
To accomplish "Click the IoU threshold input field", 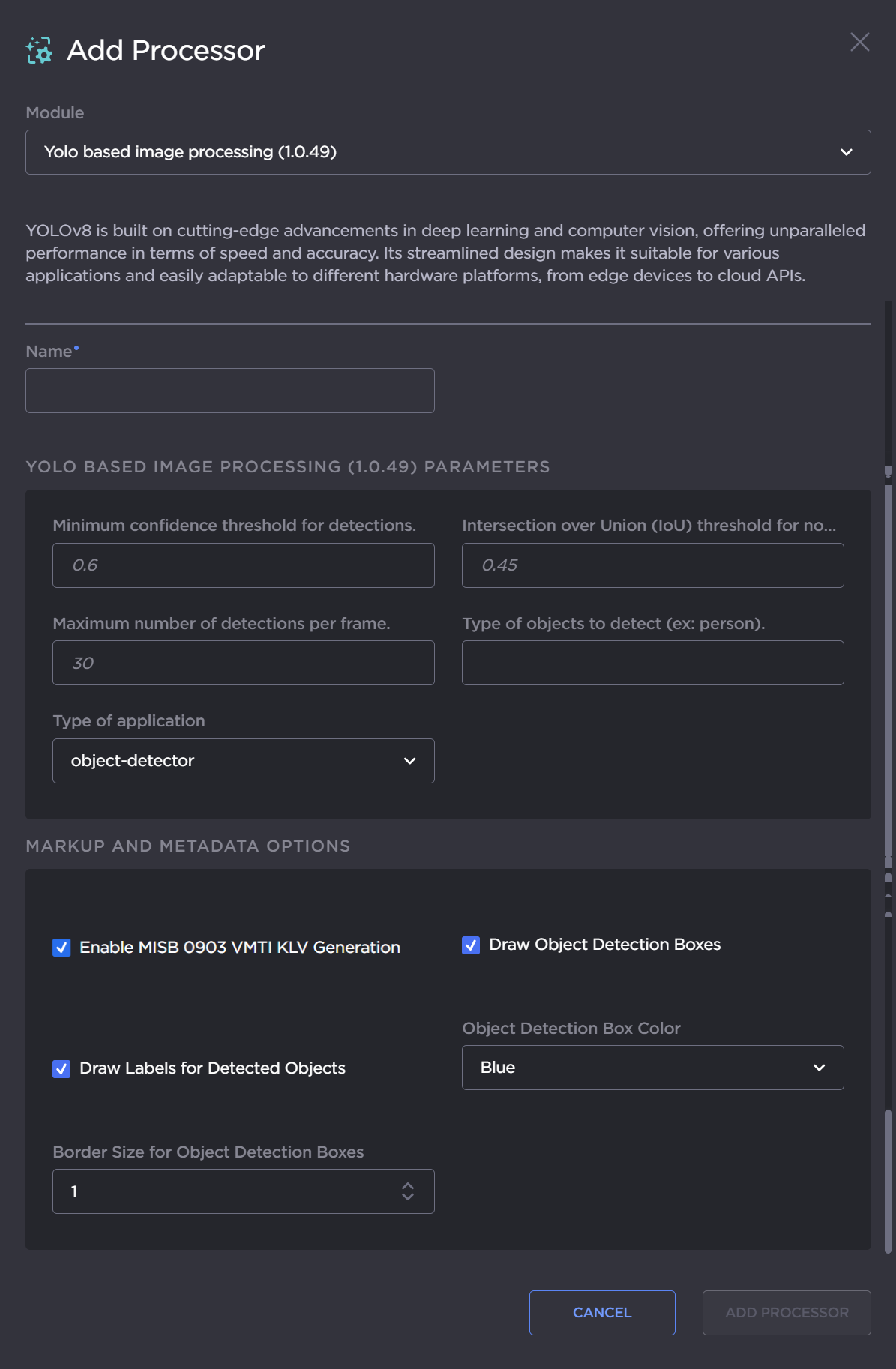I will pos(652,565).
